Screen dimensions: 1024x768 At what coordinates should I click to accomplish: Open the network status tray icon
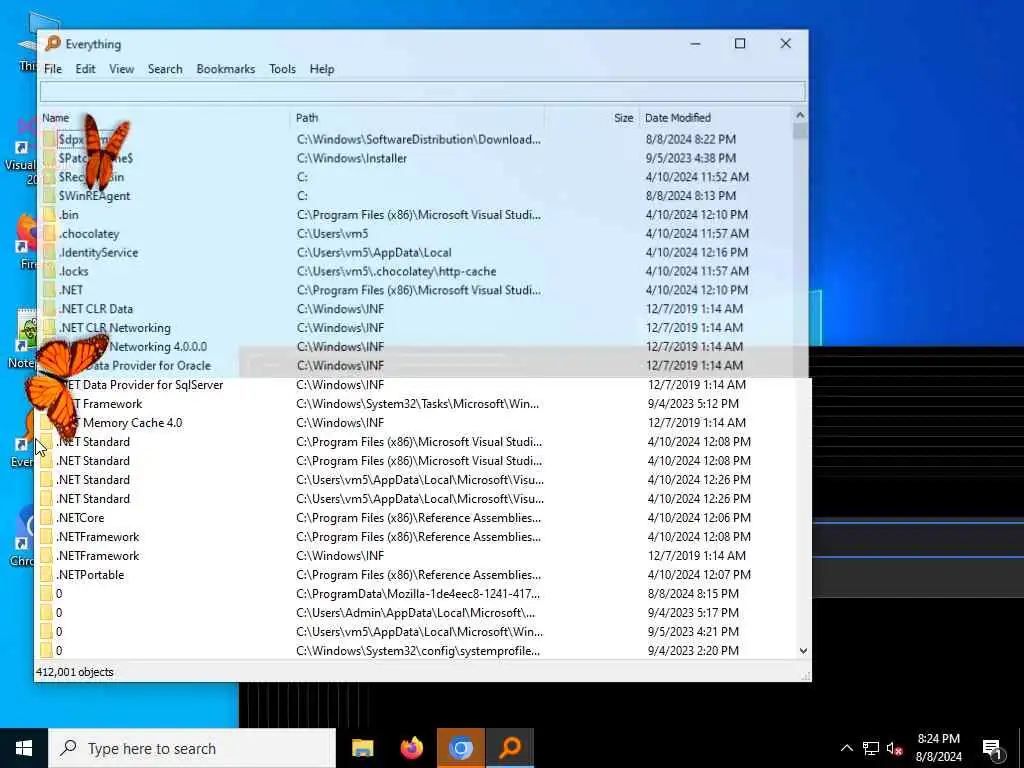tap(871, 748)
